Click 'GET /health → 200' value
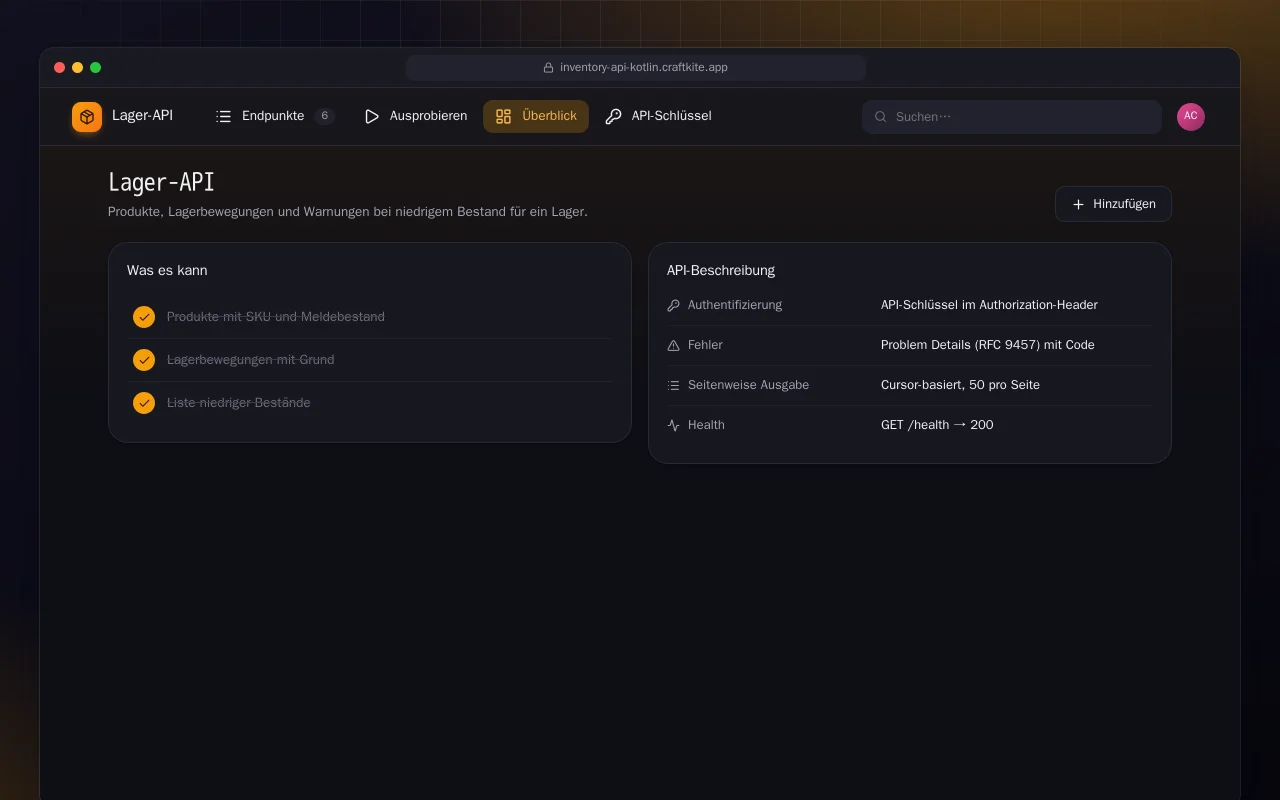Screen dimensions: 1280x800 [x=937, y=425]
